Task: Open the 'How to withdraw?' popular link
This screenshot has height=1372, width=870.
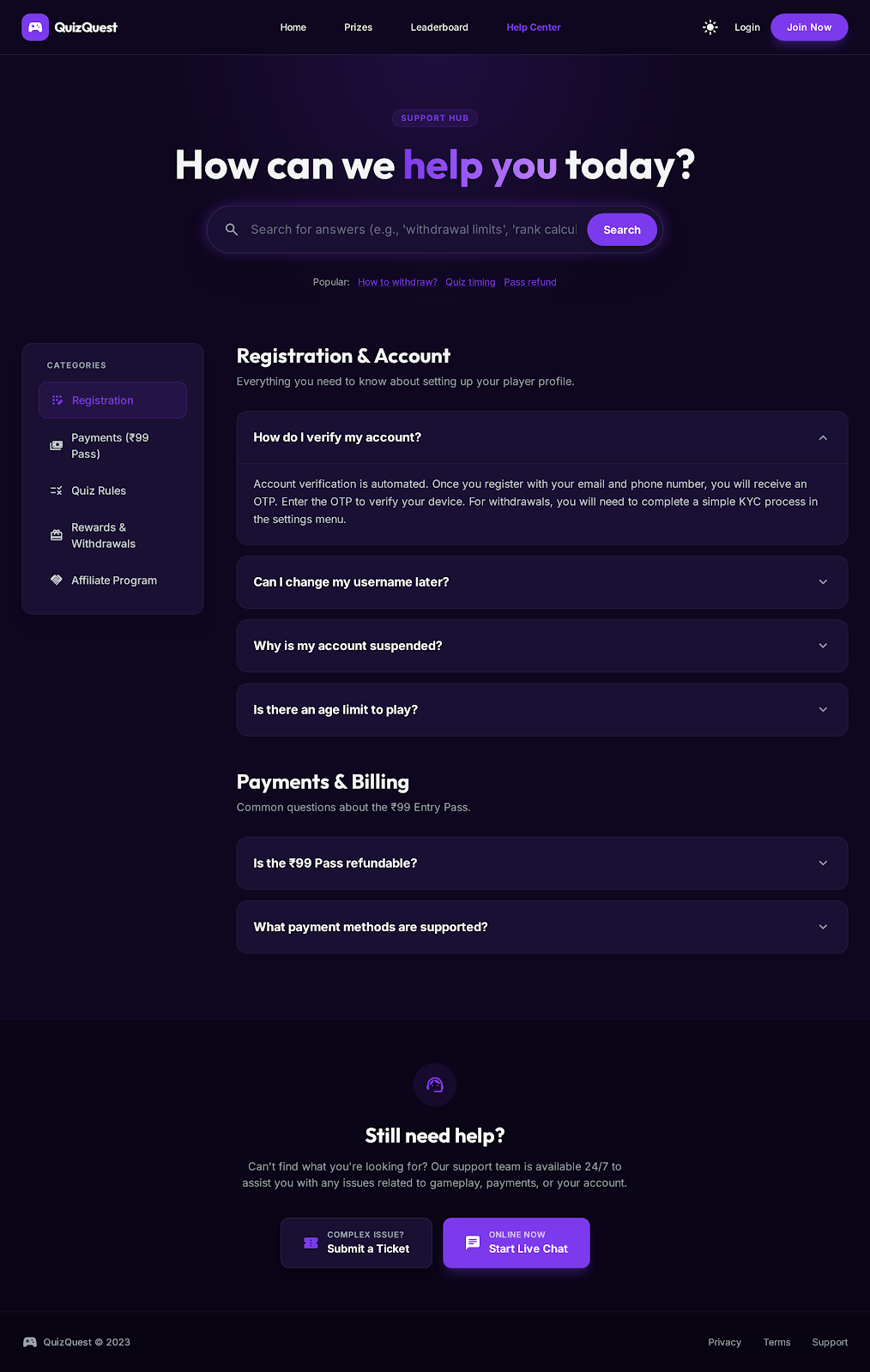Action: (396, 281)
